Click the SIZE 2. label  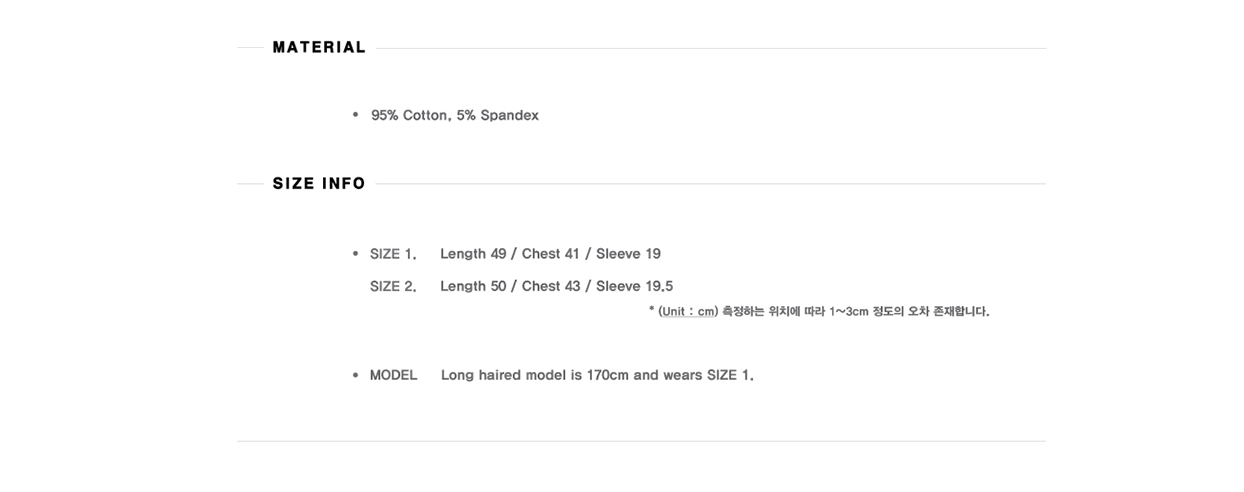pos(393,286)
